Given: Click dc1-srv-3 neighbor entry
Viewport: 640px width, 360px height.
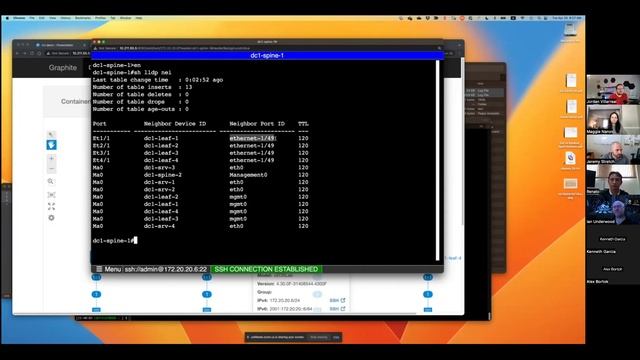Looking at the screenshot, I should pos(159,167).
